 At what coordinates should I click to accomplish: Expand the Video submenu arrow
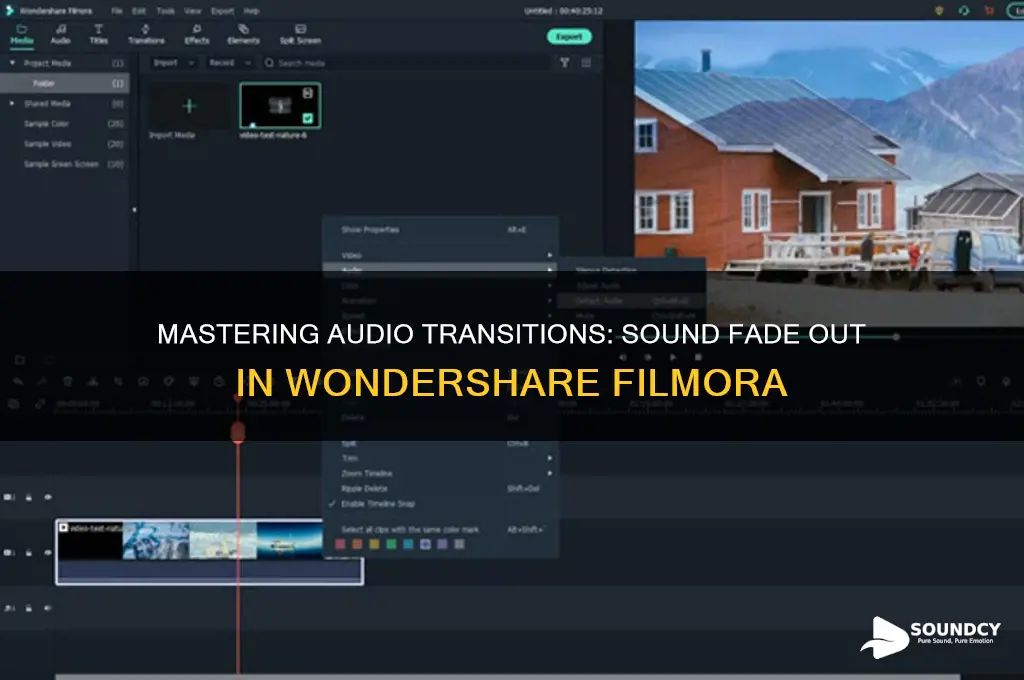[550, 255]
